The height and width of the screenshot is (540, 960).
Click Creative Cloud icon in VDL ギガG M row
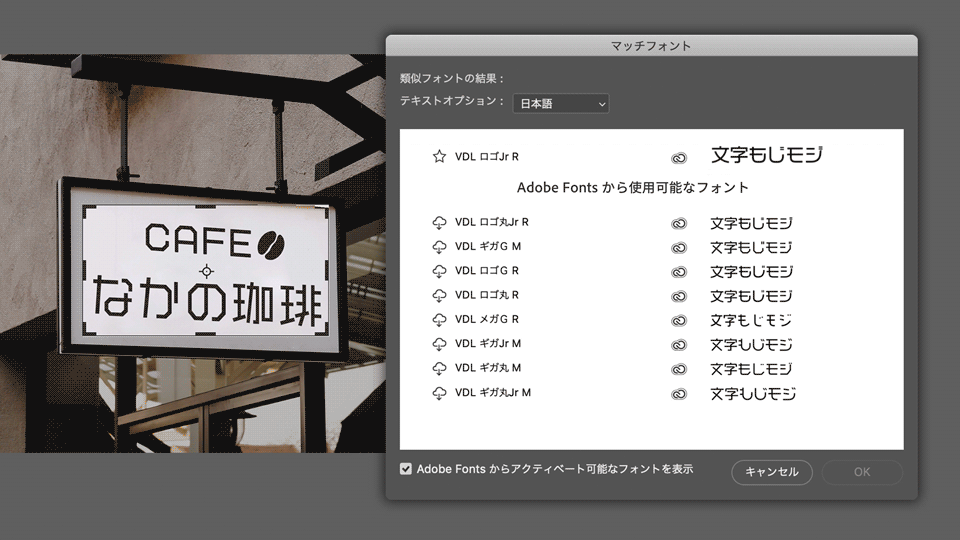(x=678, y=248)
